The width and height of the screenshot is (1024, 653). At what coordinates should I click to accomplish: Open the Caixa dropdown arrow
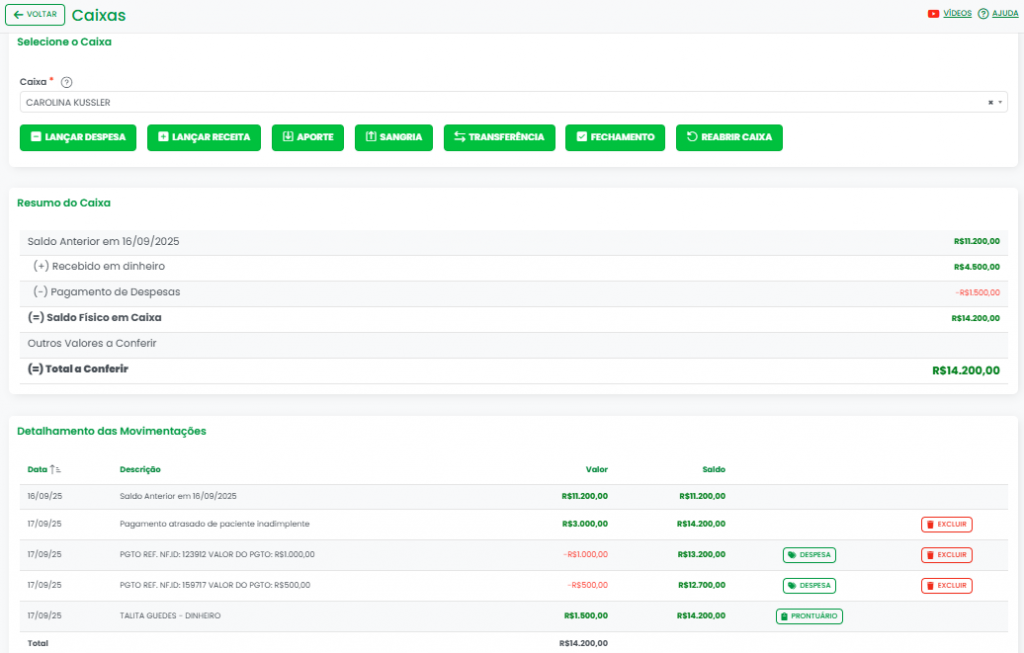pos(1000,102)
